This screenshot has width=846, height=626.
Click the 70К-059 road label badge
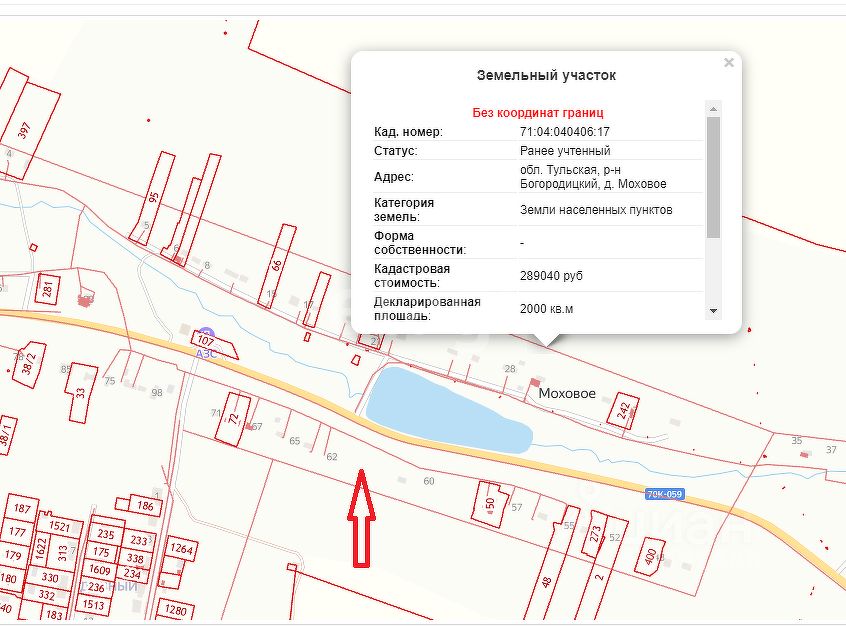(x=665, y=494)
